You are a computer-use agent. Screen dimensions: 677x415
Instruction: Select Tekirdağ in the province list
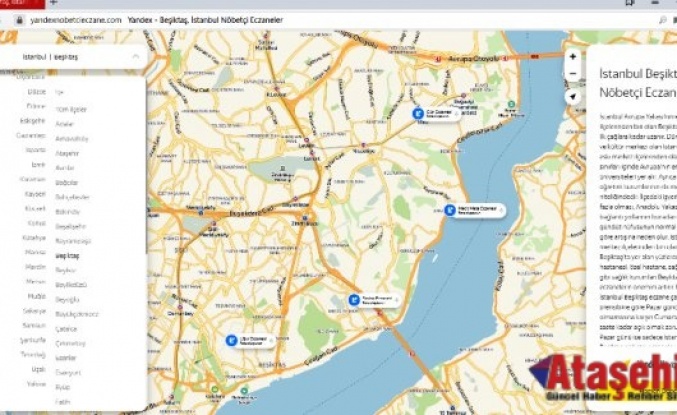(33, 355)
